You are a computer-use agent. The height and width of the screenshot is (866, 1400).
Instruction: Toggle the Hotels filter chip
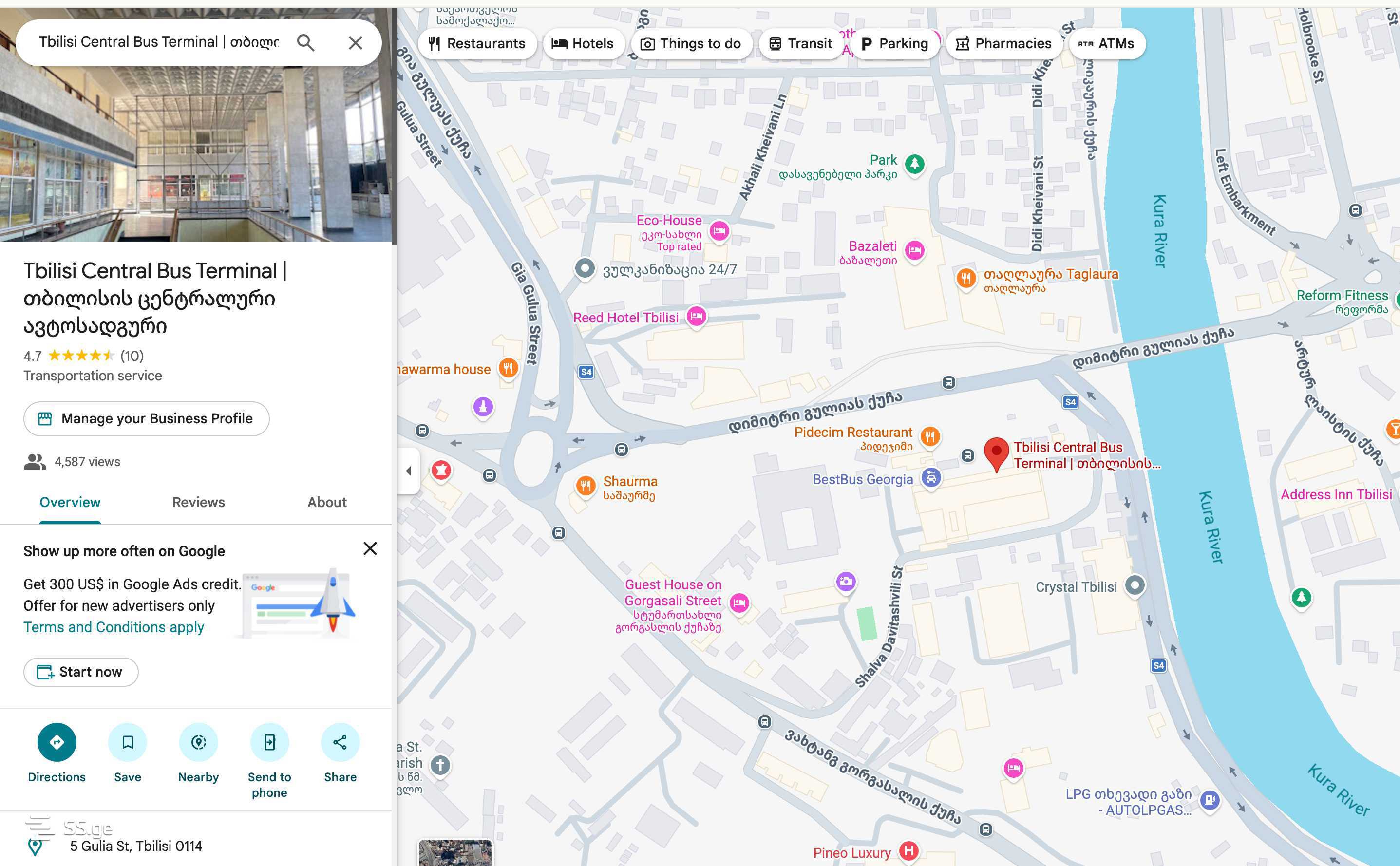click(x=582, y=43)
